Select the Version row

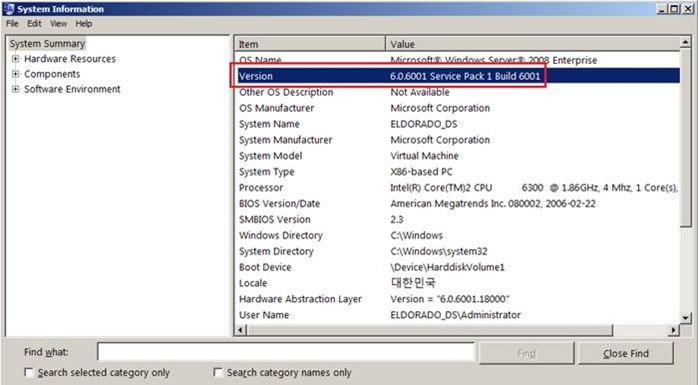[x=457, y=76]
